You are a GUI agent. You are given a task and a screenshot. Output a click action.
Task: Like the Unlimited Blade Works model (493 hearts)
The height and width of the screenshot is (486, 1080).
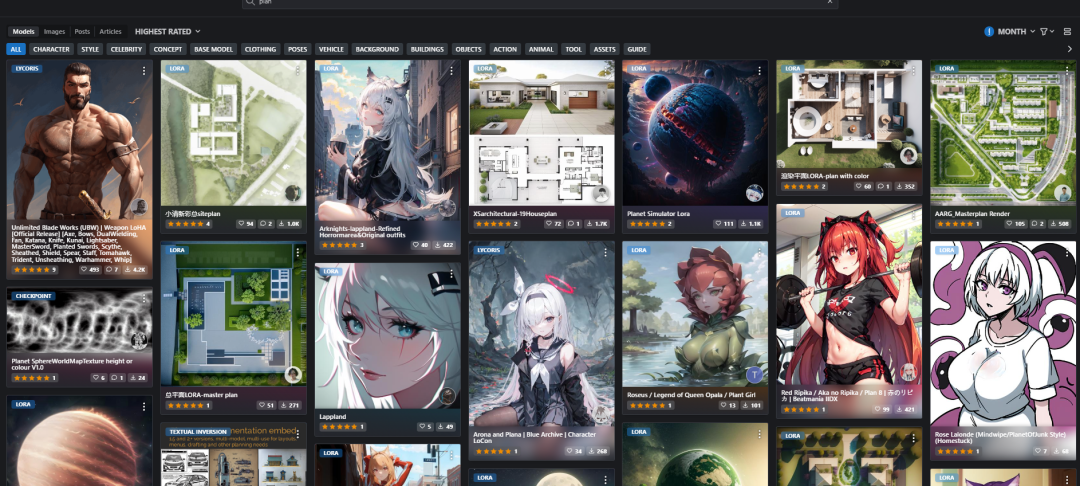pyautogui.click(x=90, y=270)
